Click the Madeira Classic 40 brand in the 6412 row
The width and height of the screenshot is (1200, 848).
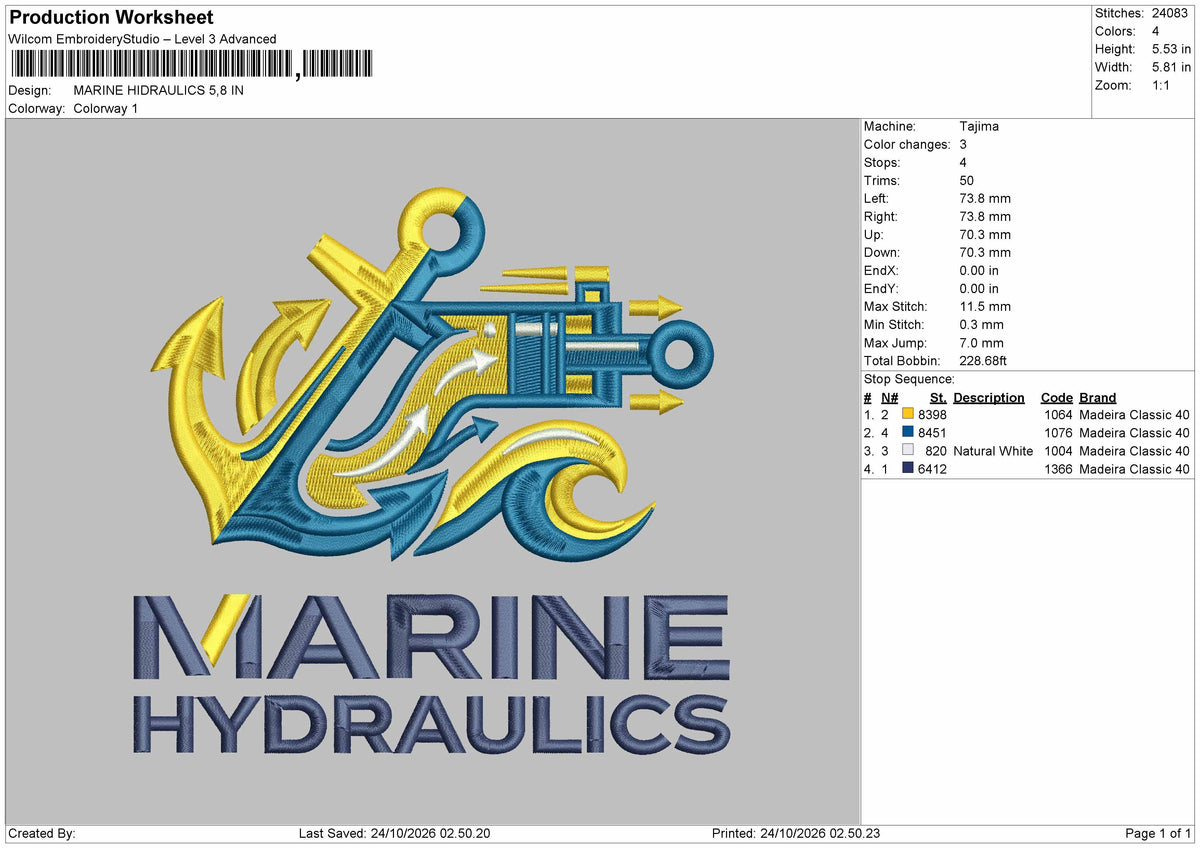[1135, 469]
